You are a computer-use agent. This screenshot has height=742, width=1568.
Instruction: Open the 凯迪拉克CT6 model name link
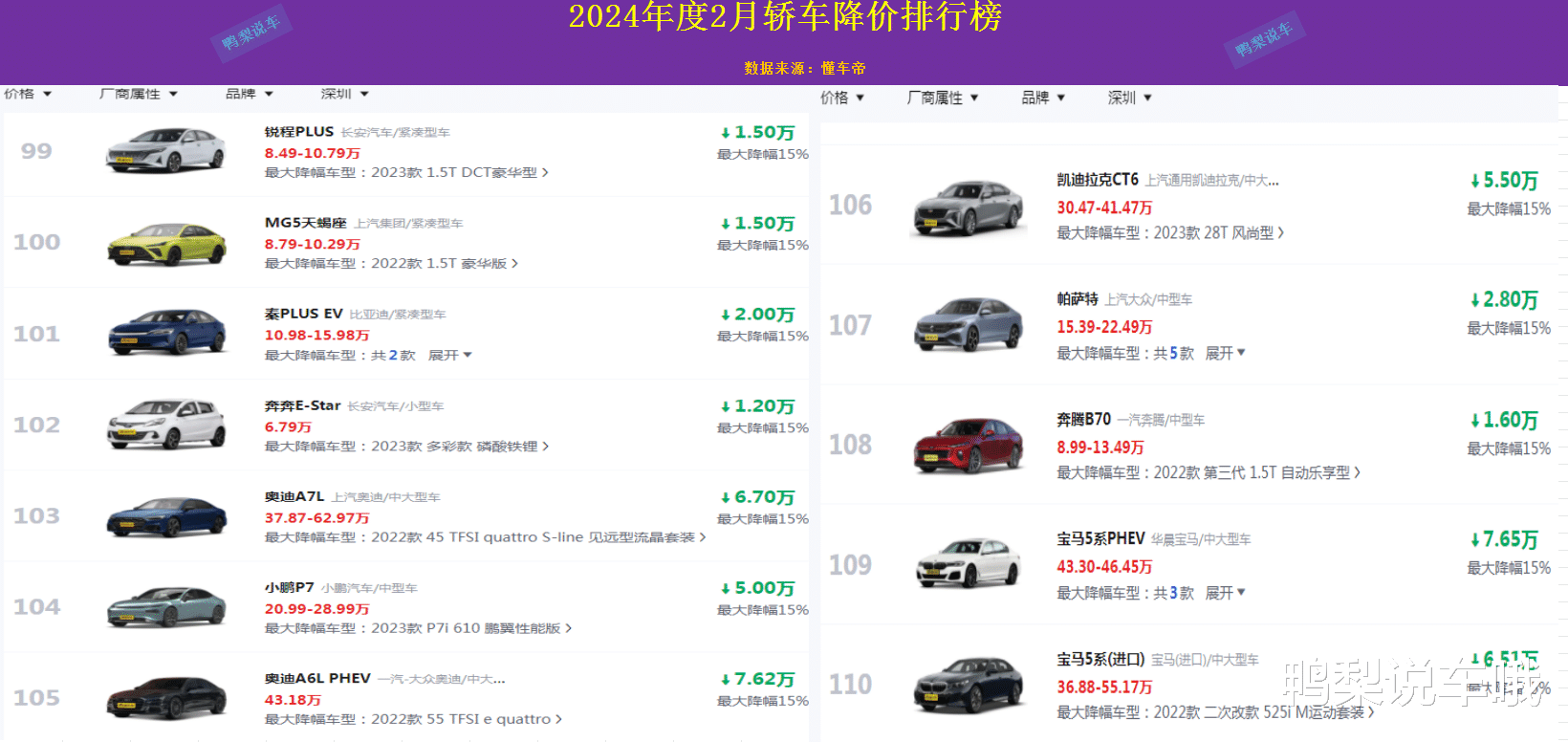click(x=1098, y=179)
